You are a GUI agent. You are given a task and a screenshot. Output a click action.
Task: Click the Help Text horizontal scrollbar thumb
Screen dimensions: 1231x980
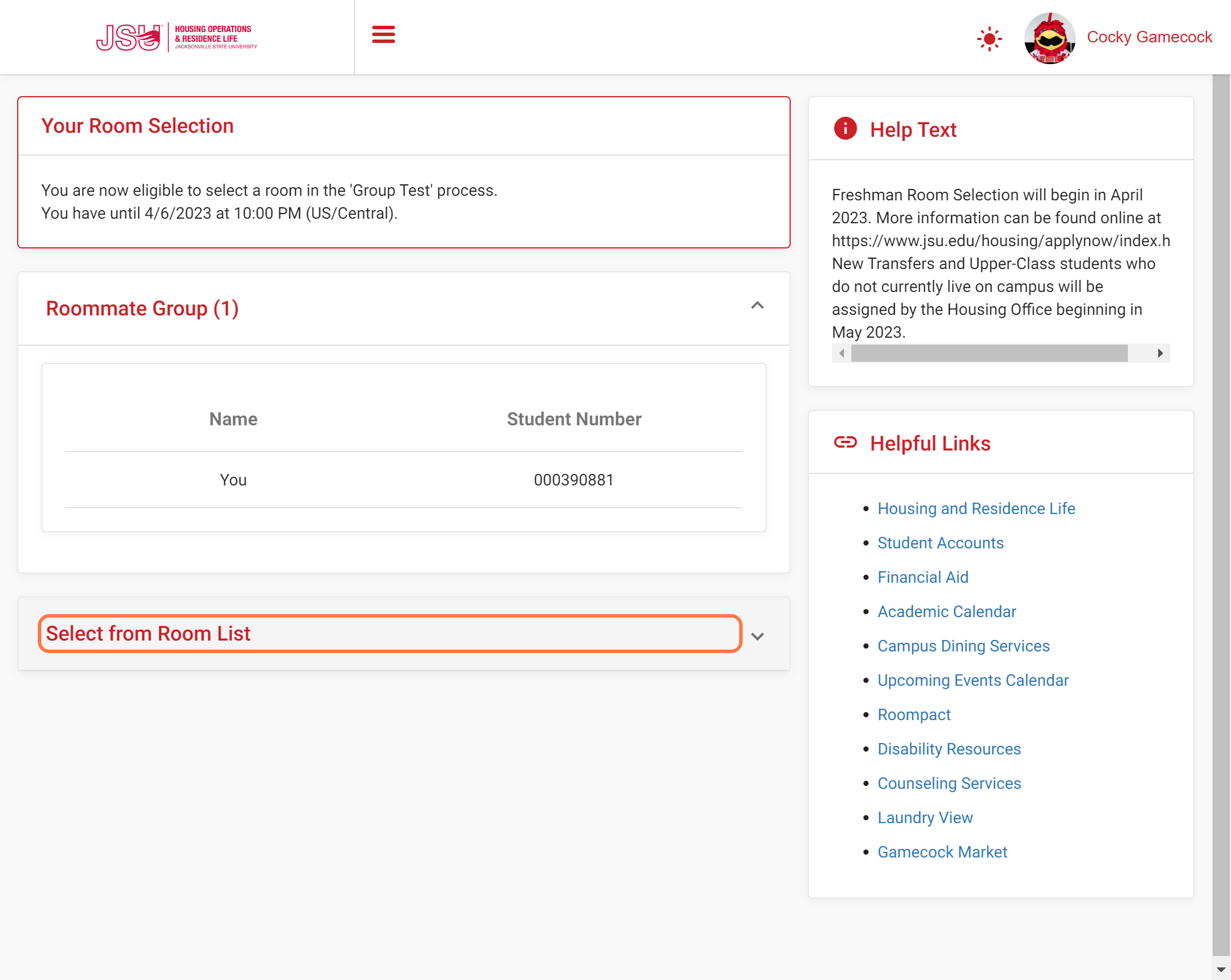989,353
